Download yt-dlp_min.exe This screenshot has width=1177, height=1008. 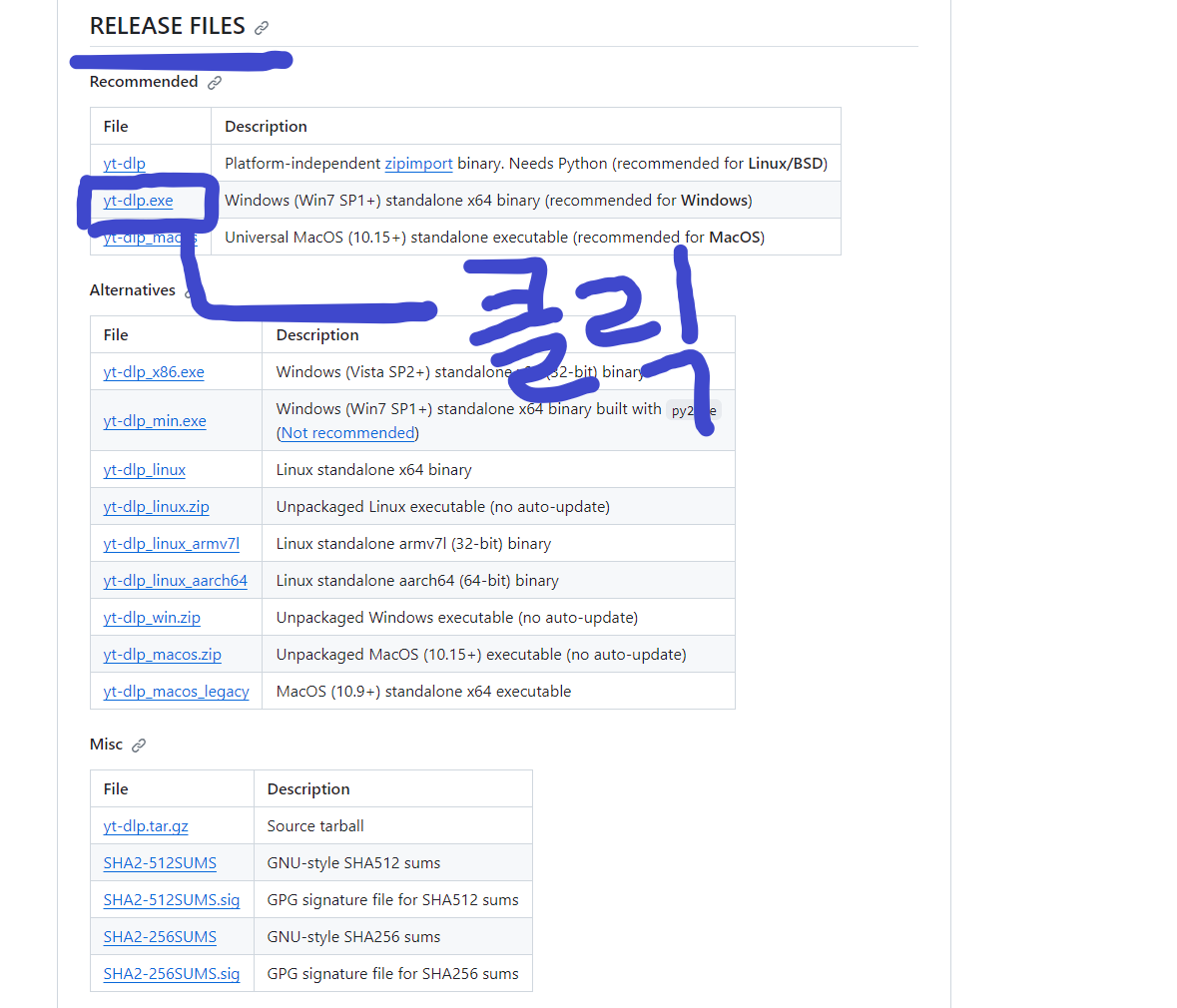(x=155, y=420)
